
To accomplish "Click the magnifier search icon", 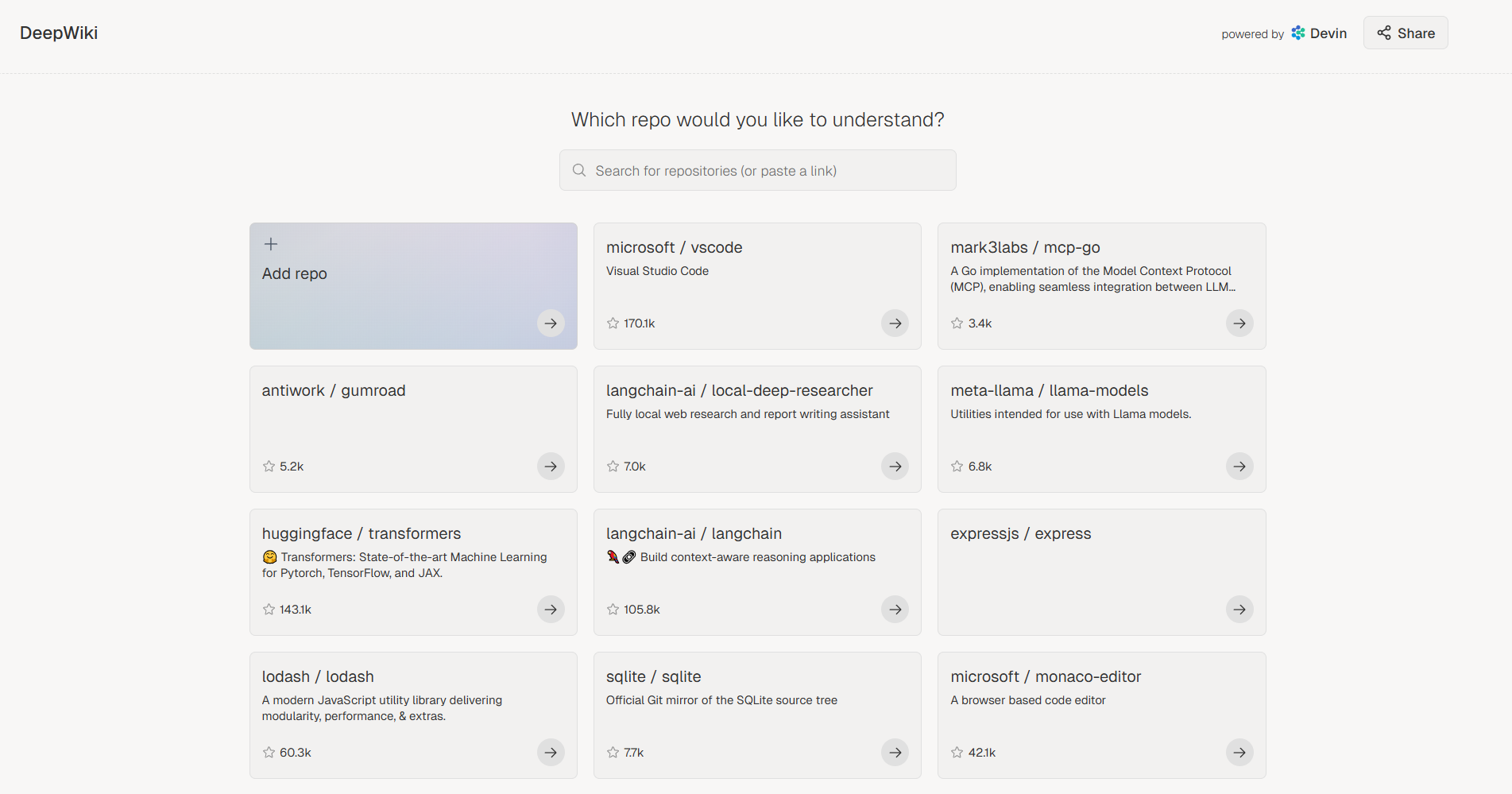I will point(579,170).
